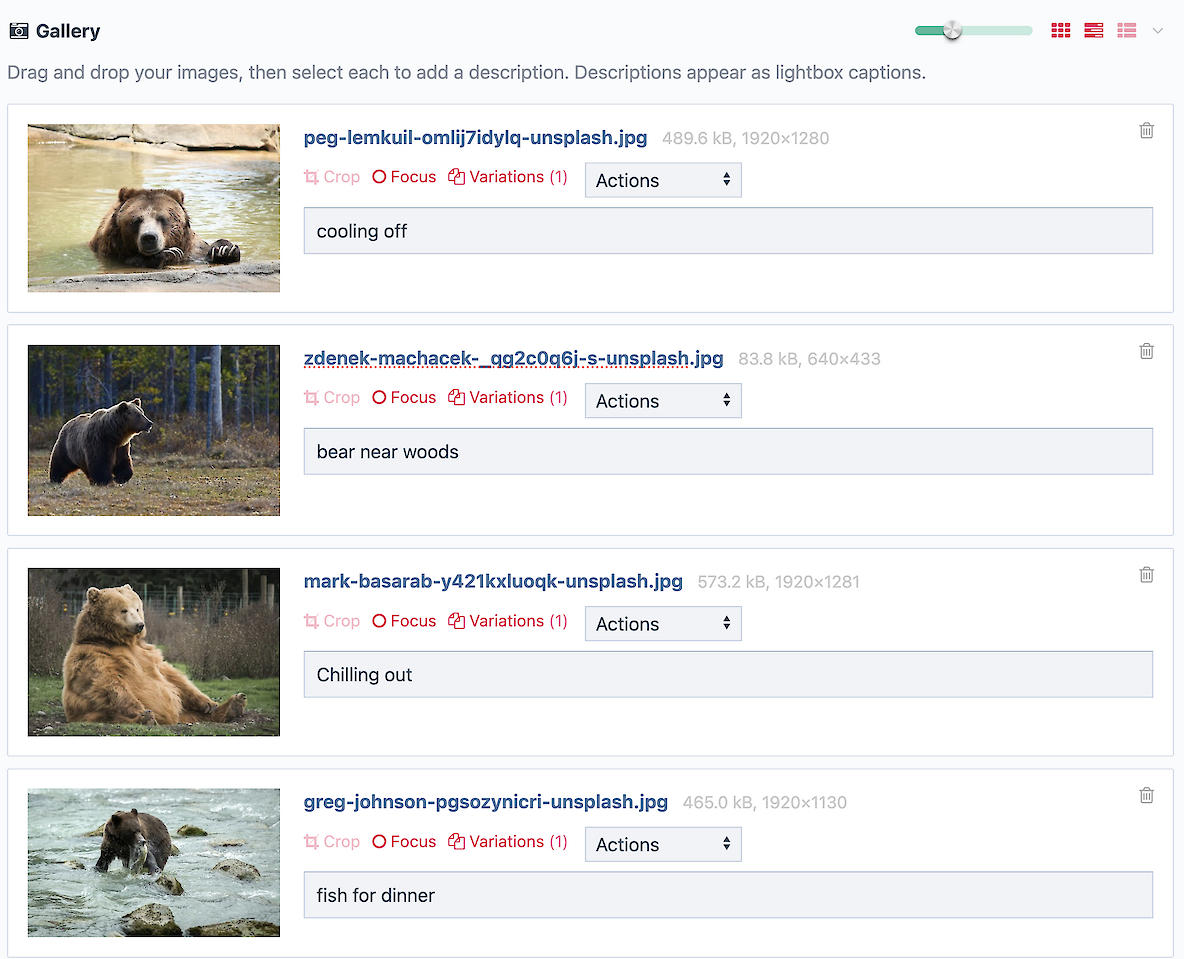Viewport: 1184px width, 959px height.
Task: Set Focus on the zdenek-machacek image
Action: click(404, 397)
